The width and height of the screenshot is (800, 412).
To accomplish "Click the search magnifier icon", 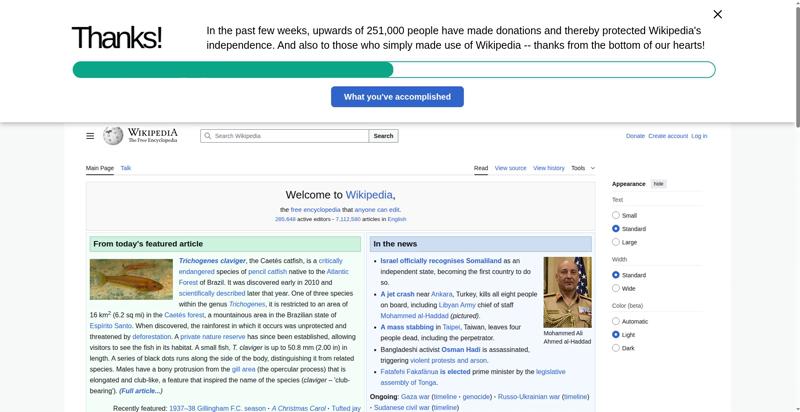I will (207, 136).
